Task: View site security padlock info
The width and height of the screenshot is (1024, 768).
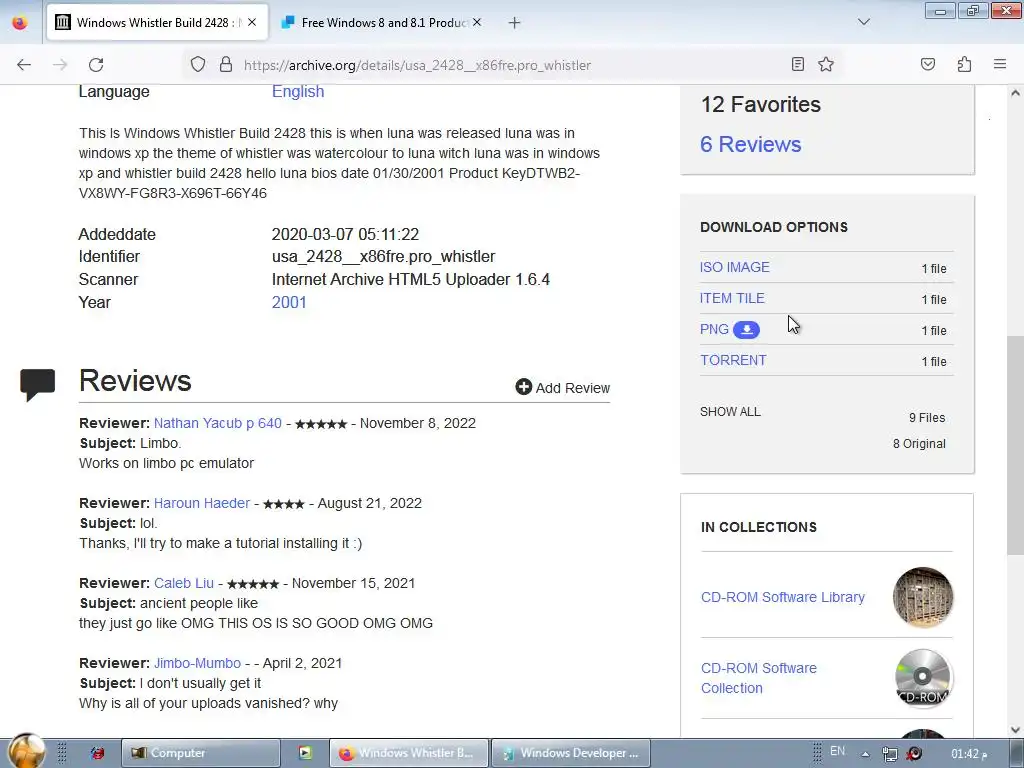Action: coord(226,64)
